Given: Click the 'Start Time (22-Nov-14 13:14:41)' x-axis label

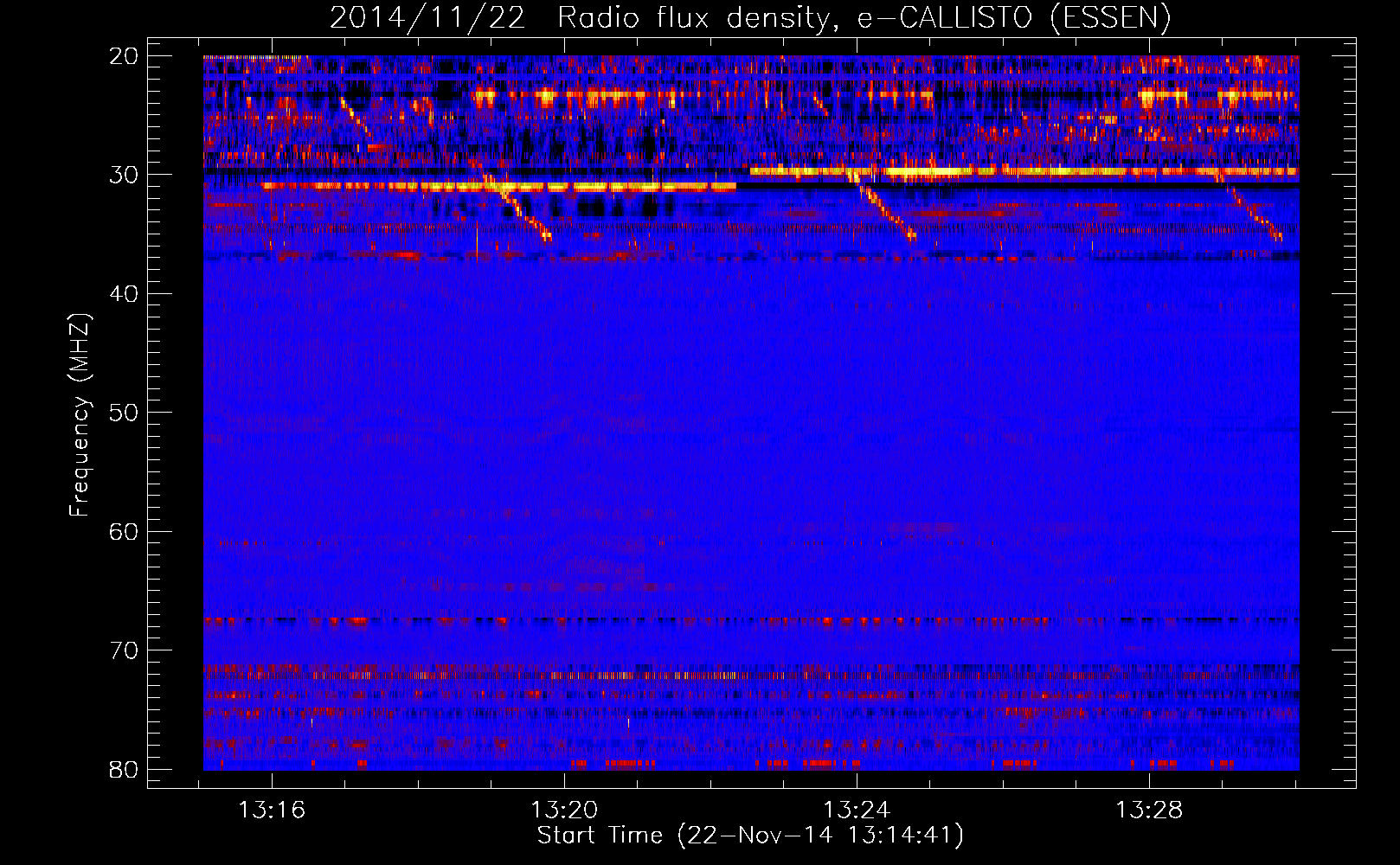Looking at the screenshot, I should 750,836.
